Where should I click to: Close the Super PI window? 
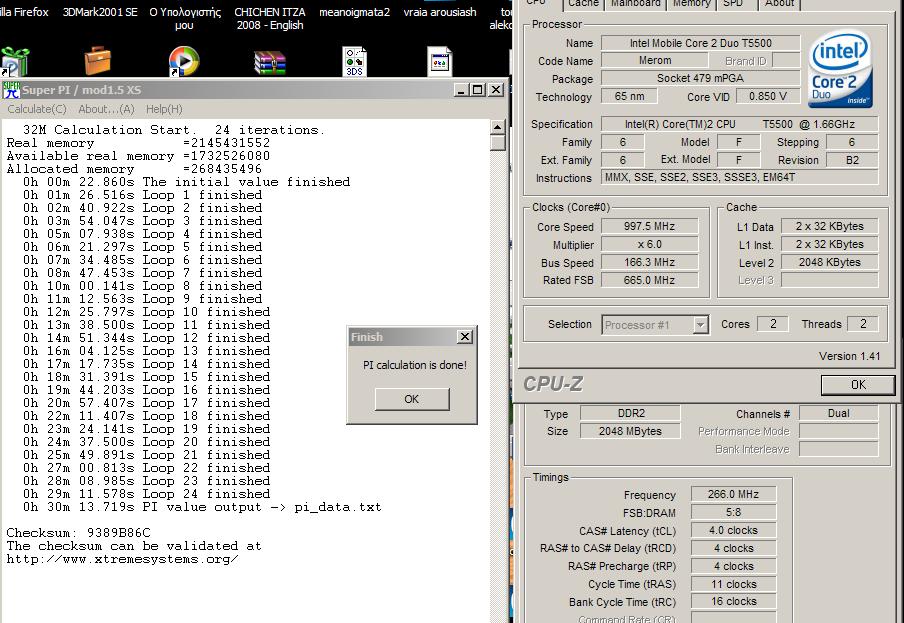496,90
